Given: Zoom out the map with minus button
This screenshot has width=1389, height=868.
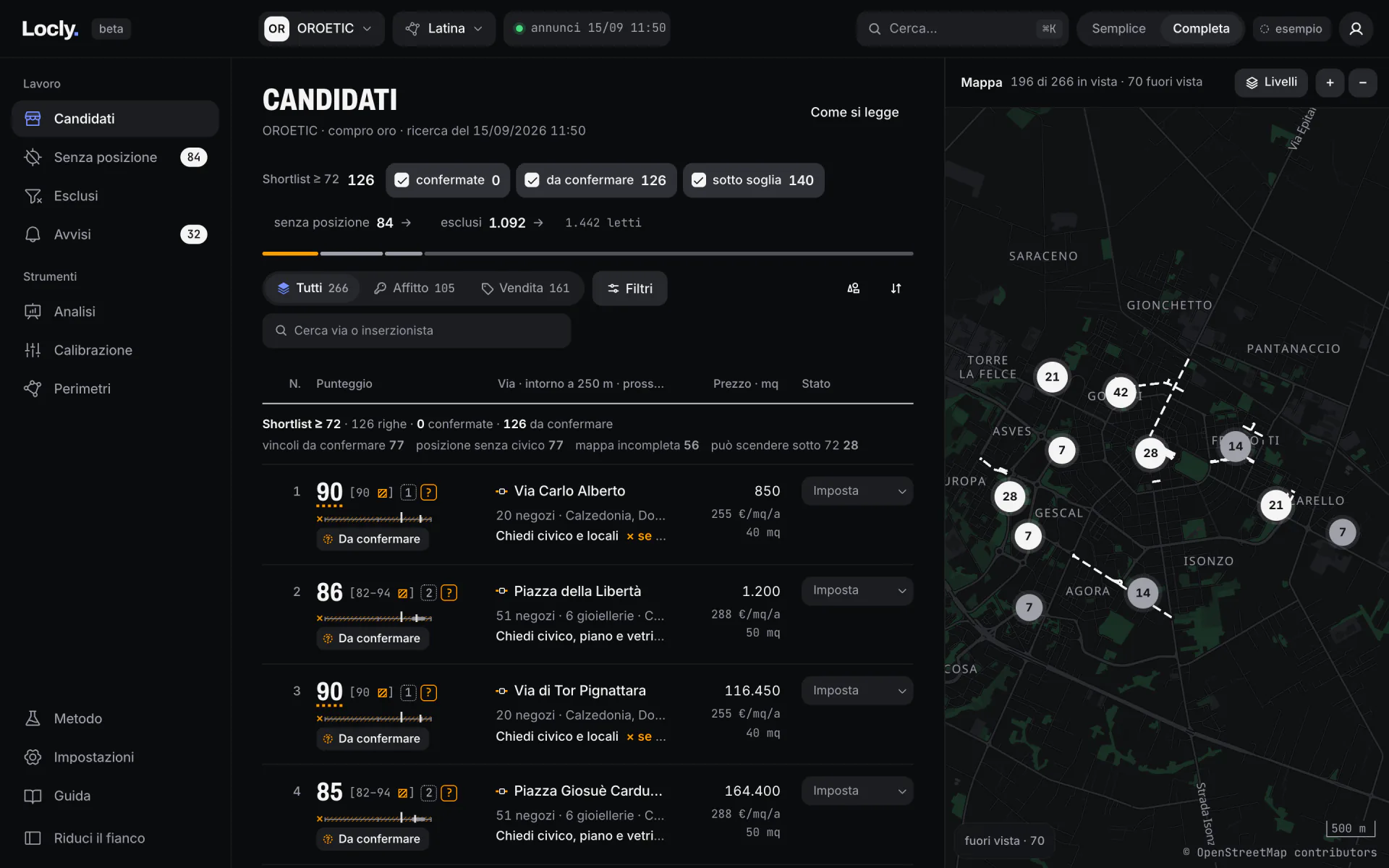Looking at the screenshot, I should [1363, 82].
